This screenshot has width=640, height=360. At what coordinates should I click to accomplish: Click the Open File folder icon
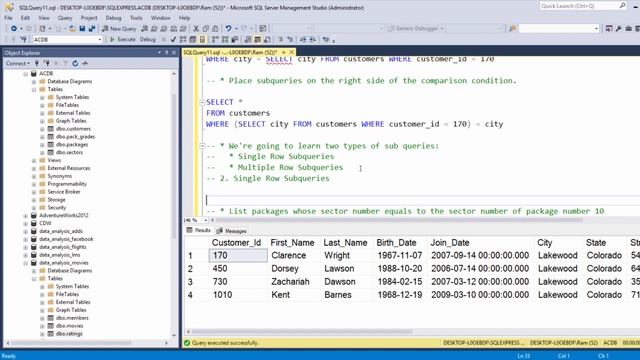[x=72, y=29]
